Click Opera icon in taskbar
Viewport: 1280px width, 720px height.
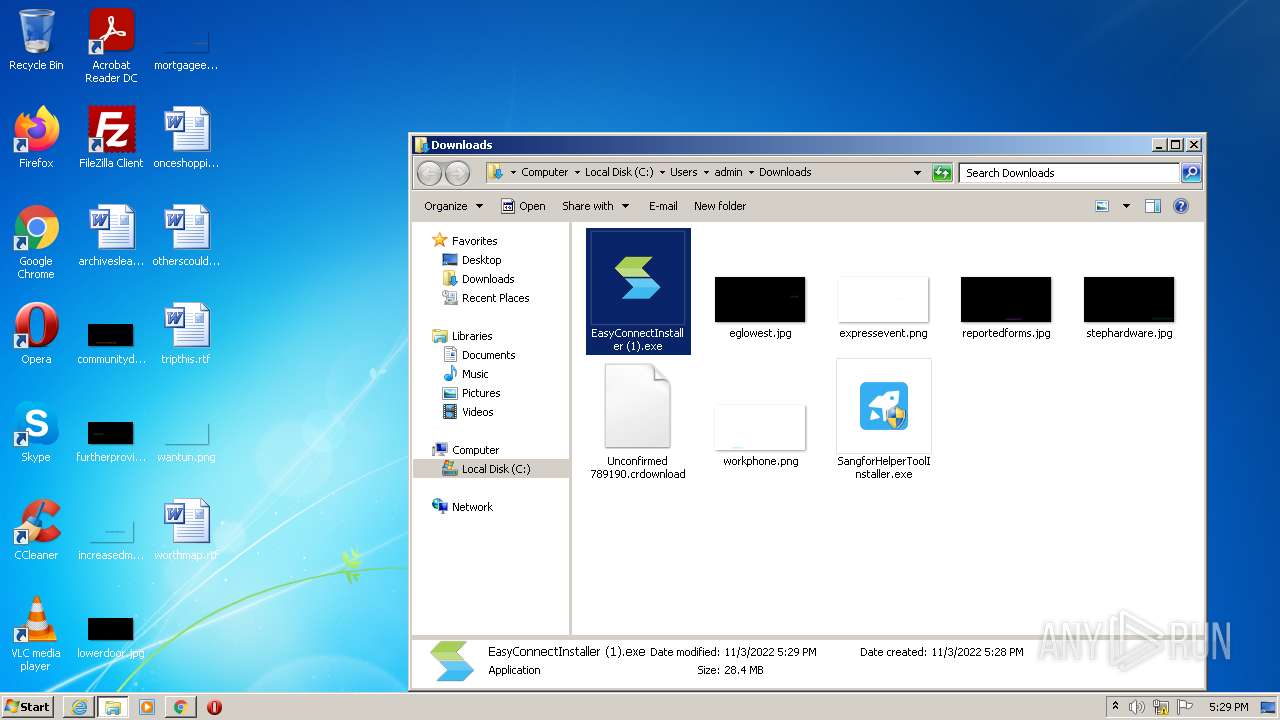click(214, 707)
